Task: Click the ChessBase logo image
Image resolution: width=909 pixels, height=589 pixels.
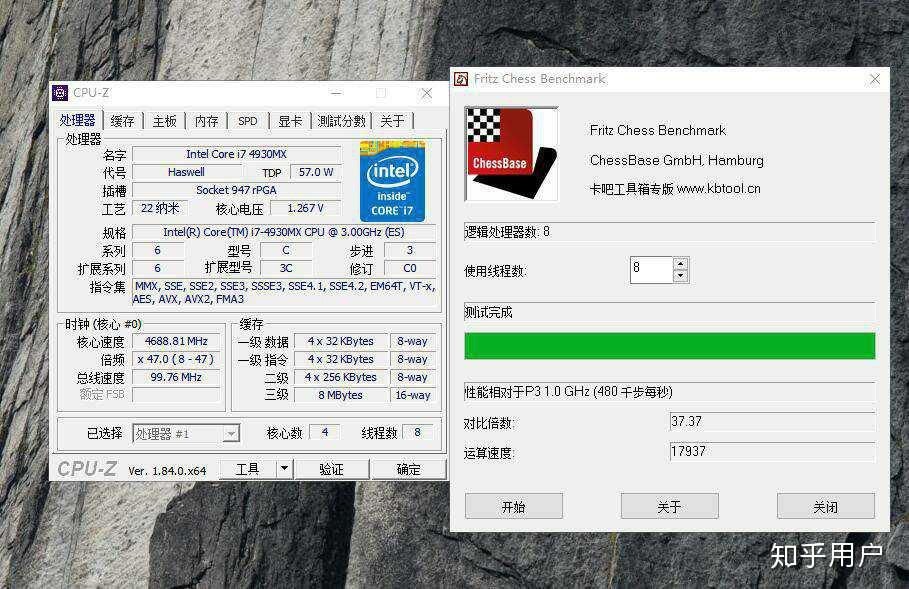Action: [511, 154]
